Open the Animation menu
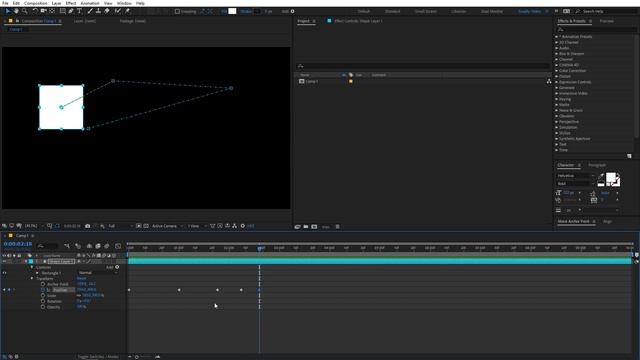 (x=90, y=3)
